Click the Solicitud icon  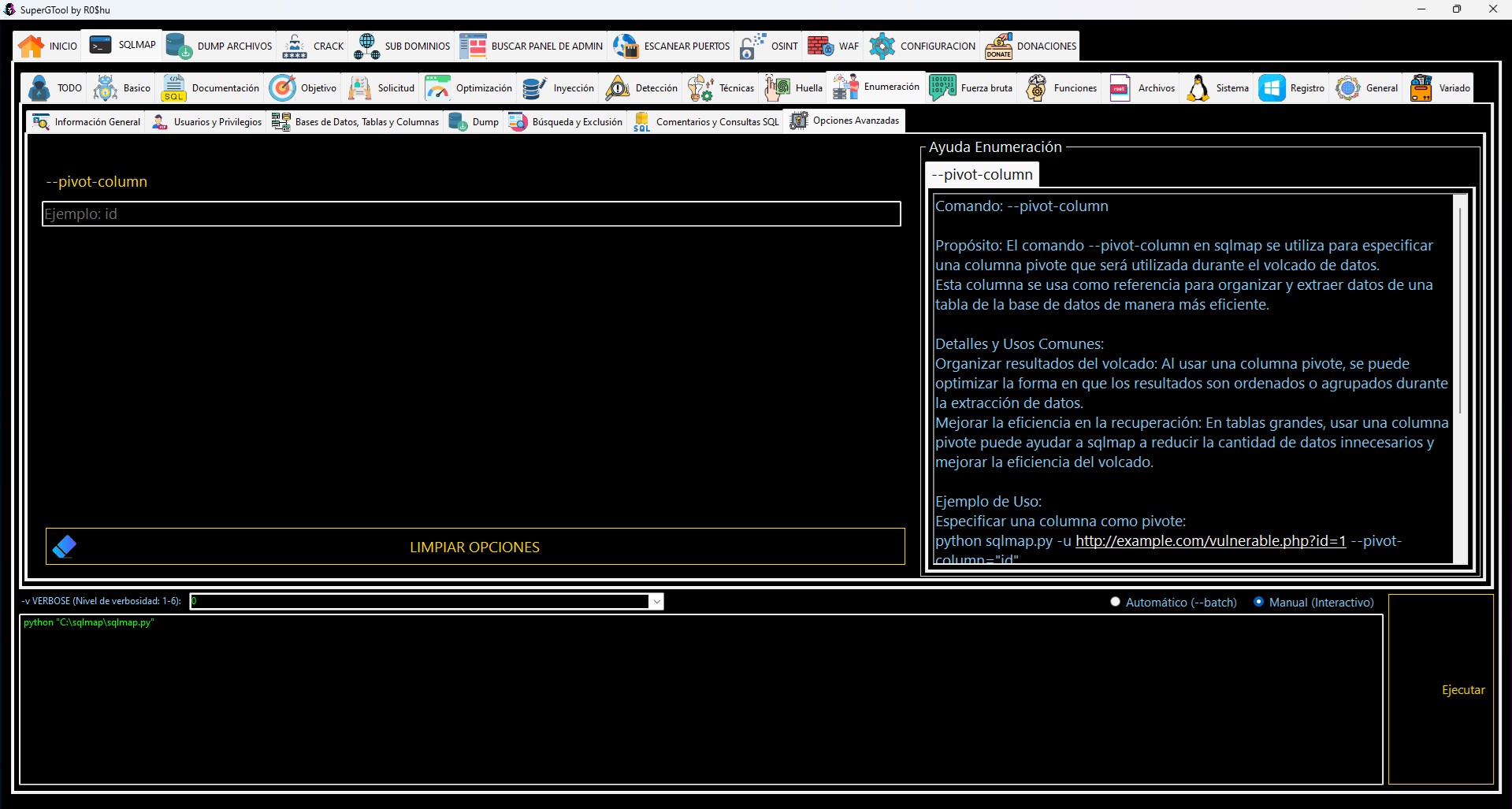pyautogui.click(x=359, y=88)
